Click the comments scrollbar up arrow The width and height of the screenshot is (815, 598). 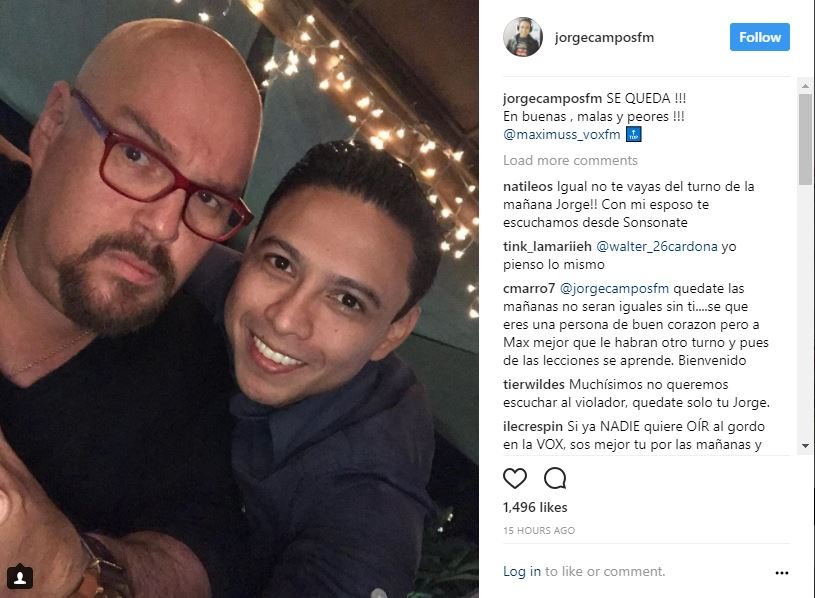tap(805, 86)
